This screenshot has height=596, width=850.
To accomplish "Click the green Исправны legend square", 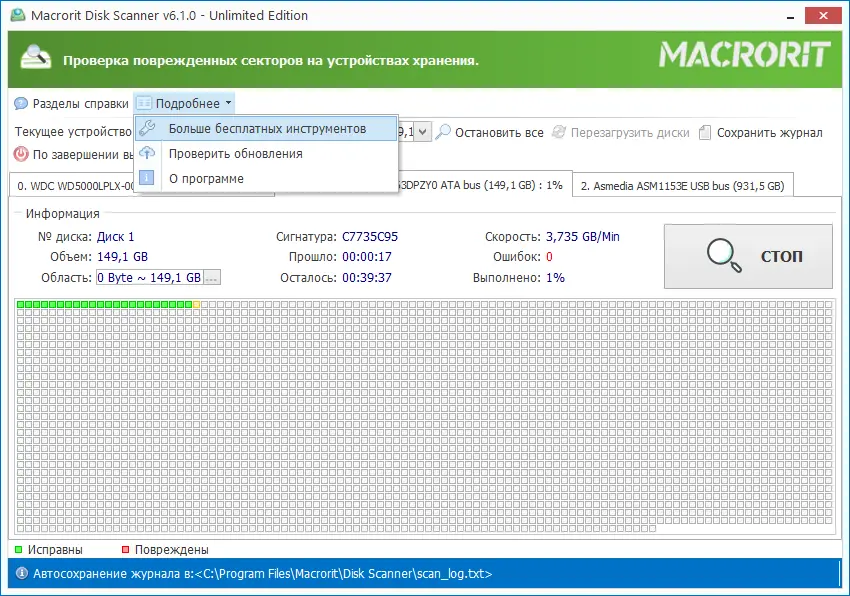I will pos(18,549).
